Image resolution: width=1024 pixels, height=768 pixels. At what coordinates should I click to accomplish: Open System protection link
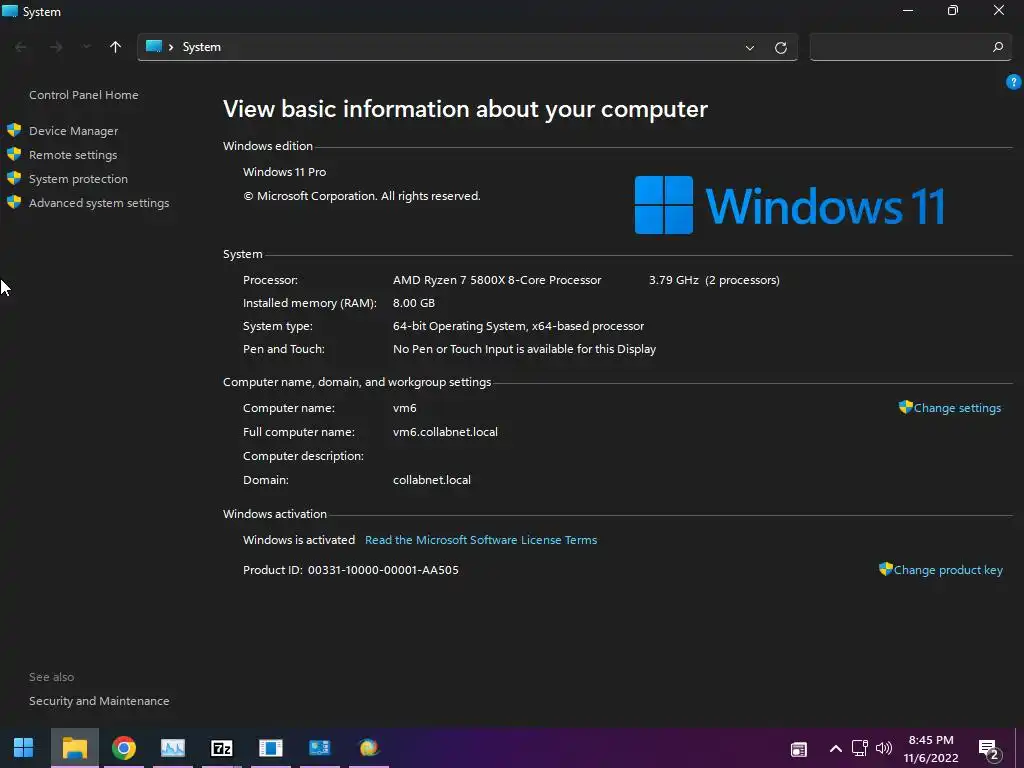(78, 179)
